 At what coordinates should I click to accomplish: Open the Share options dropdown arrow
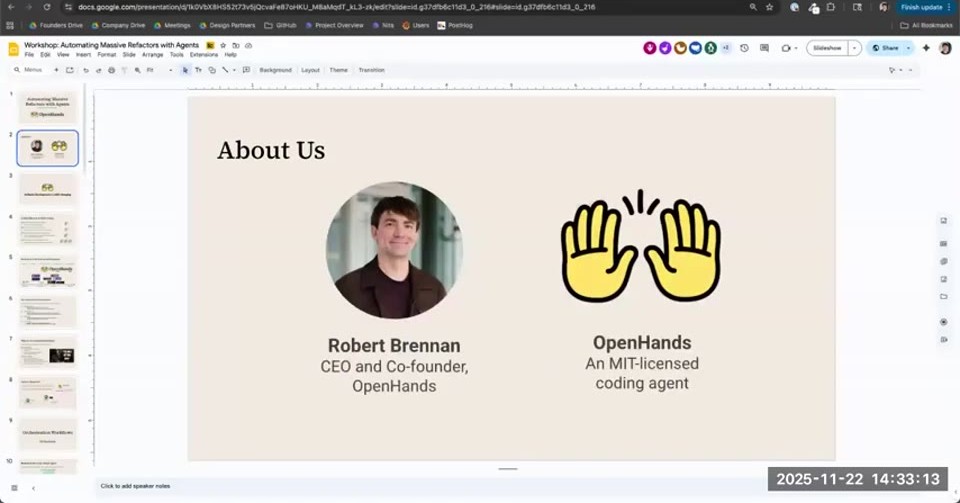click(x=909, y=48)
